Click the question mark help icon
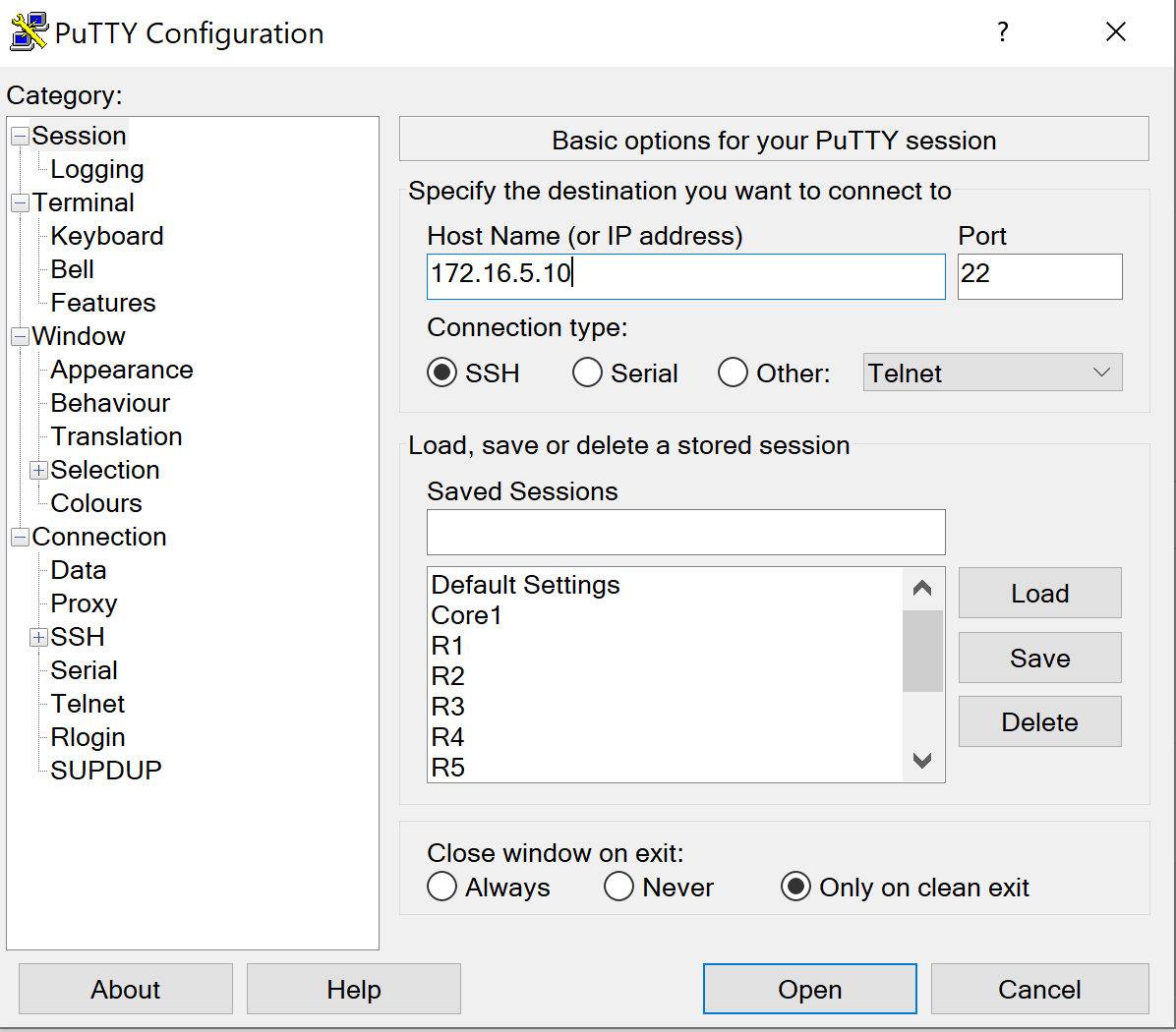Viewport: 1176px width, 1032px height. (1003, 32)
